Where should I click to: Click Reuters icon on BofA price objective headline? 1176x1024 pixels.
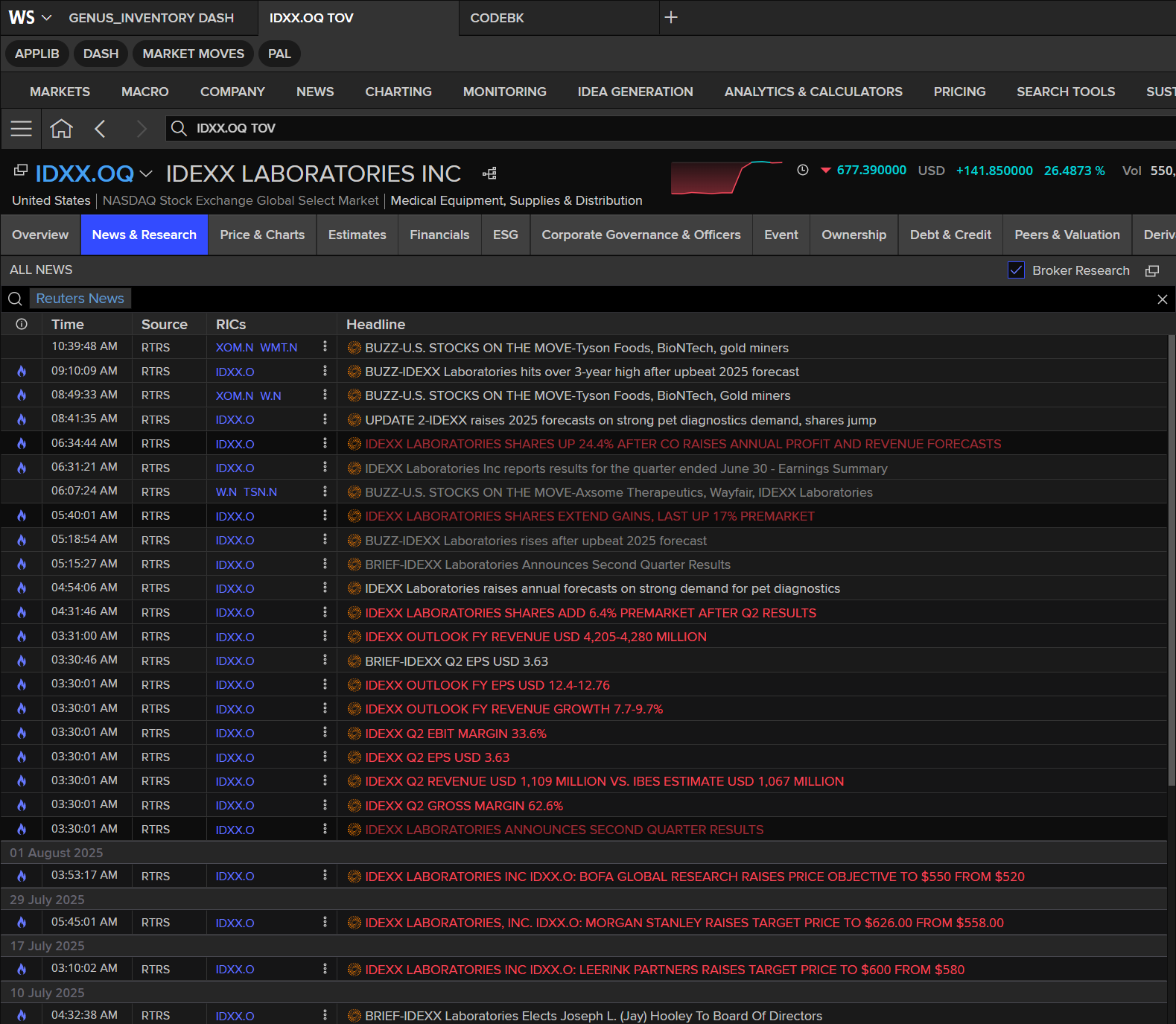pyautogui.click(x=355, y=876)
